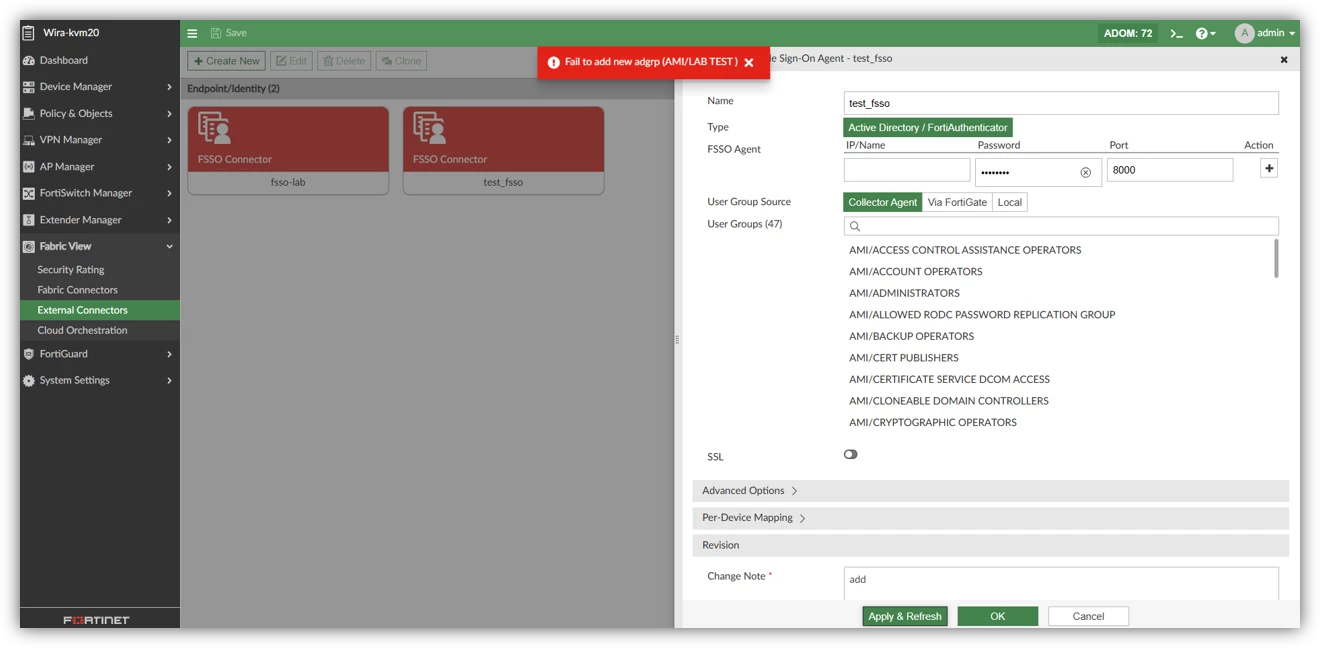Select Via FortiGate group source
The image size is (1320, 648).
point(957,202)
